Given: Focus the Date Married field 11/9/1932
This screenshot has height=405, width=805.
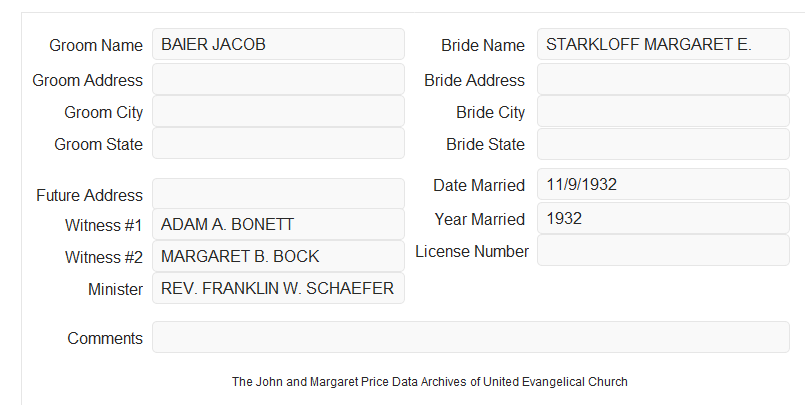Looking at the screenshot, I should tap(663, 184).
